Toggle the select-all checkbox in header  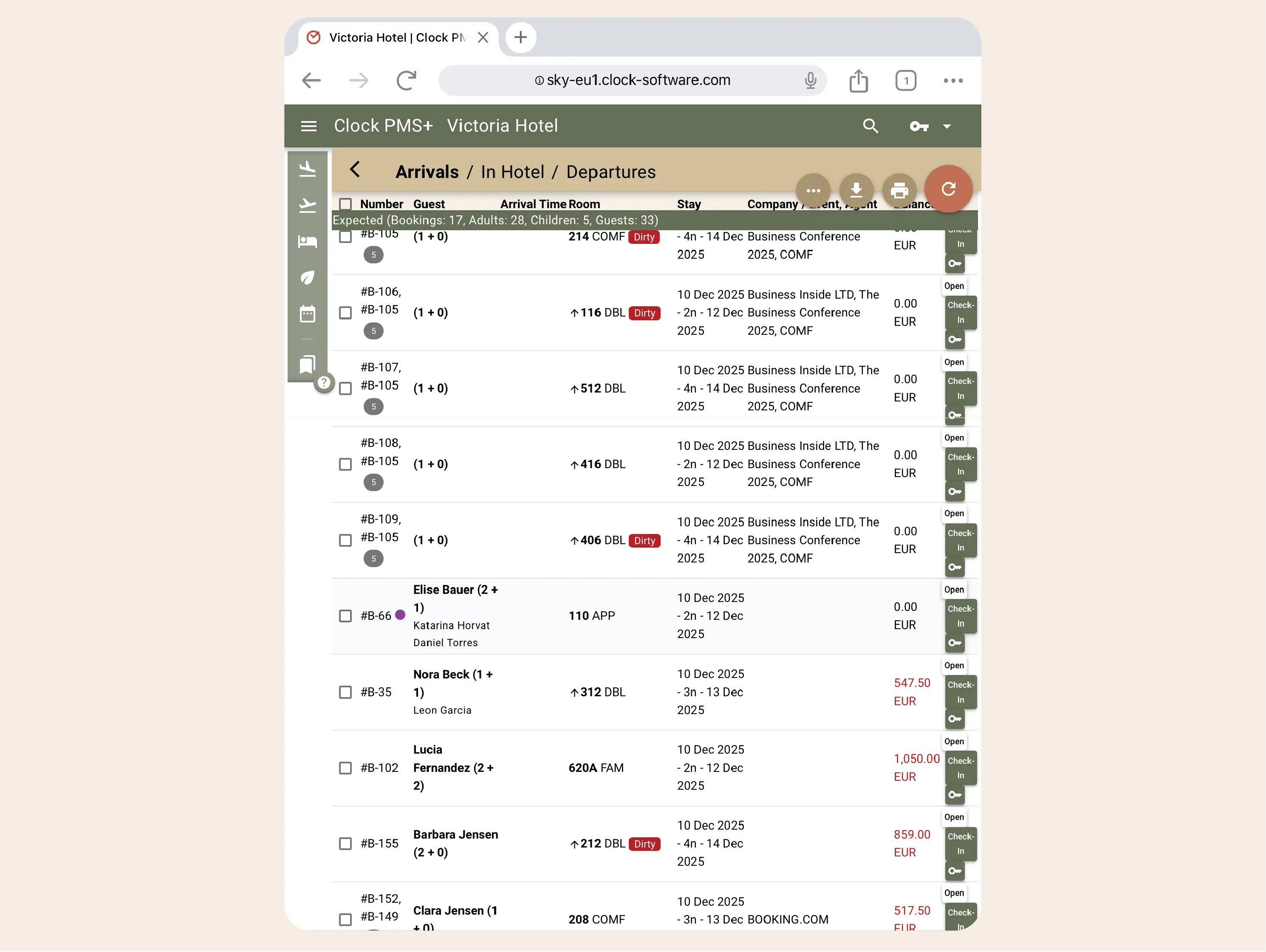pos(345,204)
